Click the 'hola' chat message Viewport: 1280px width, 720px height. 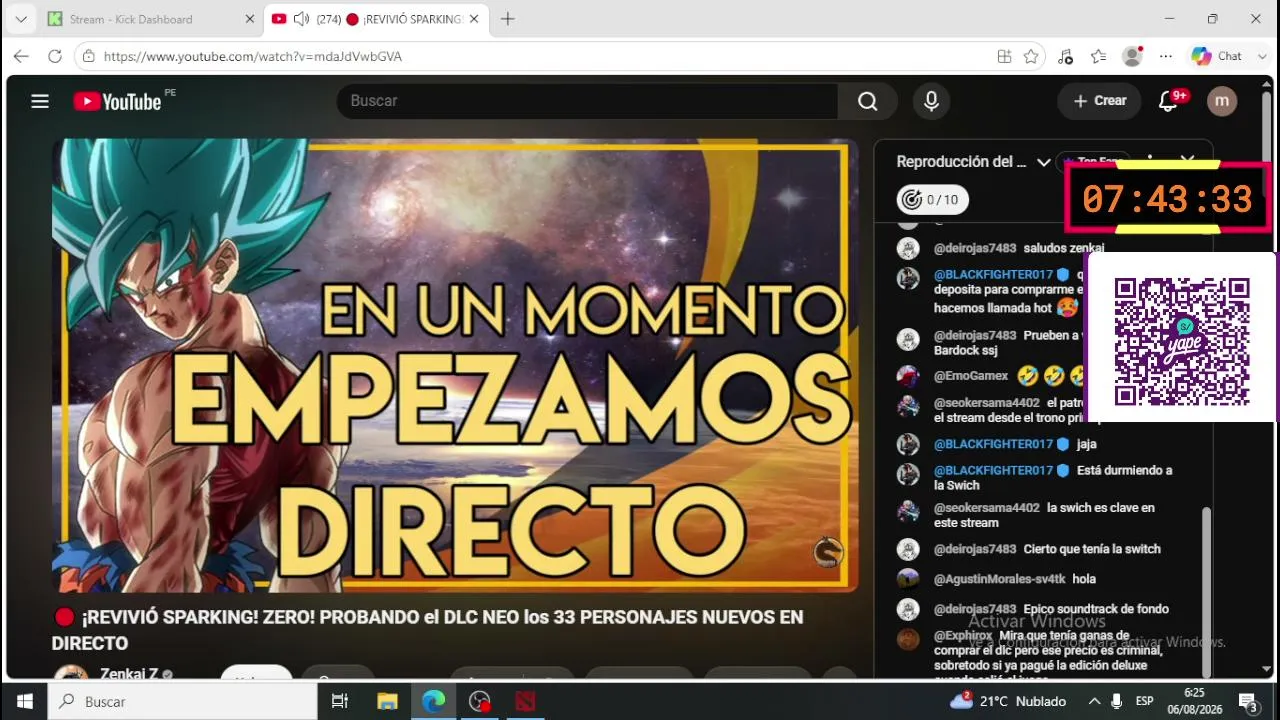tap(1084, 579)
